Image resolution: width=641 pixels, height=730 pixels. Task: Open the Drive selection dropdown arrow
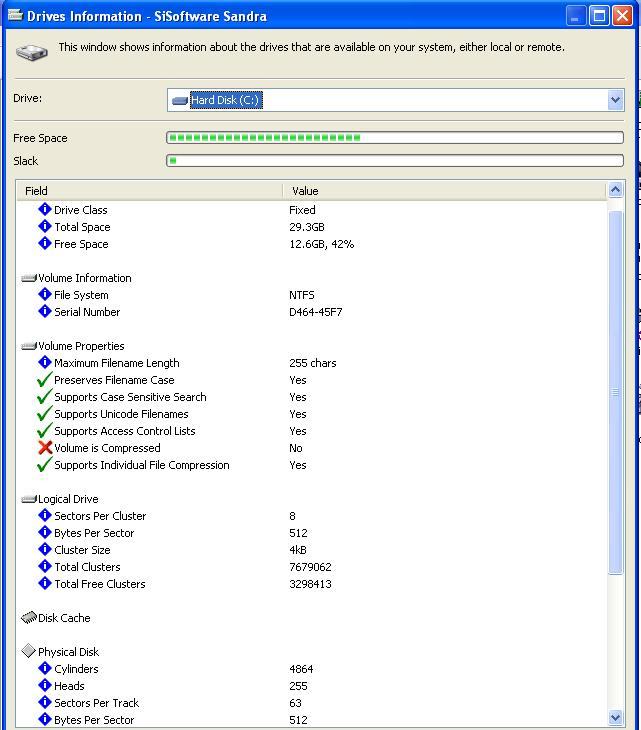[615, 100]
